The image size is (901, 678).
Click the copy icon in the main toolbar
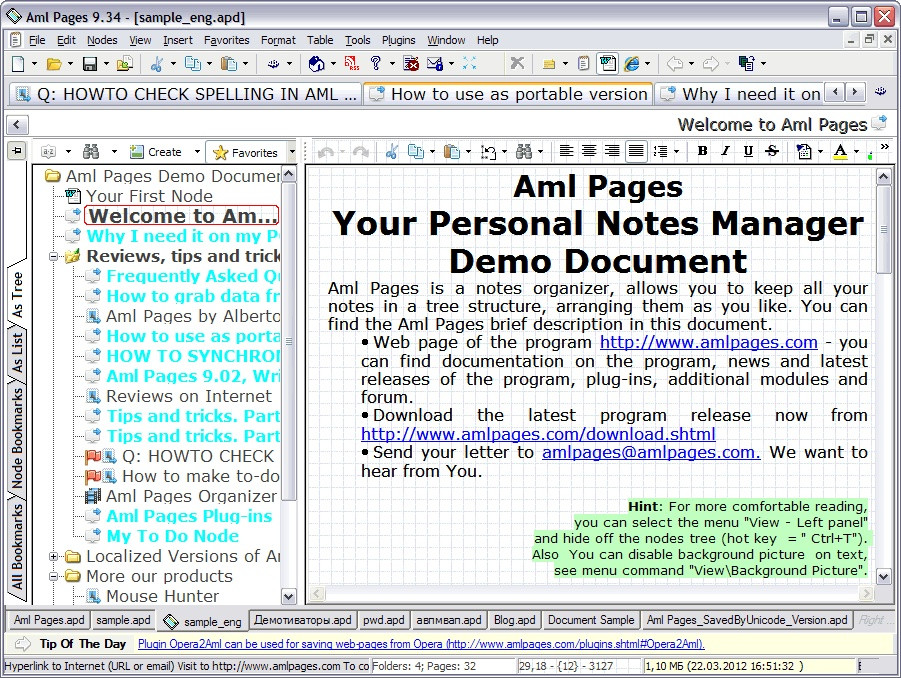point(192,64)
